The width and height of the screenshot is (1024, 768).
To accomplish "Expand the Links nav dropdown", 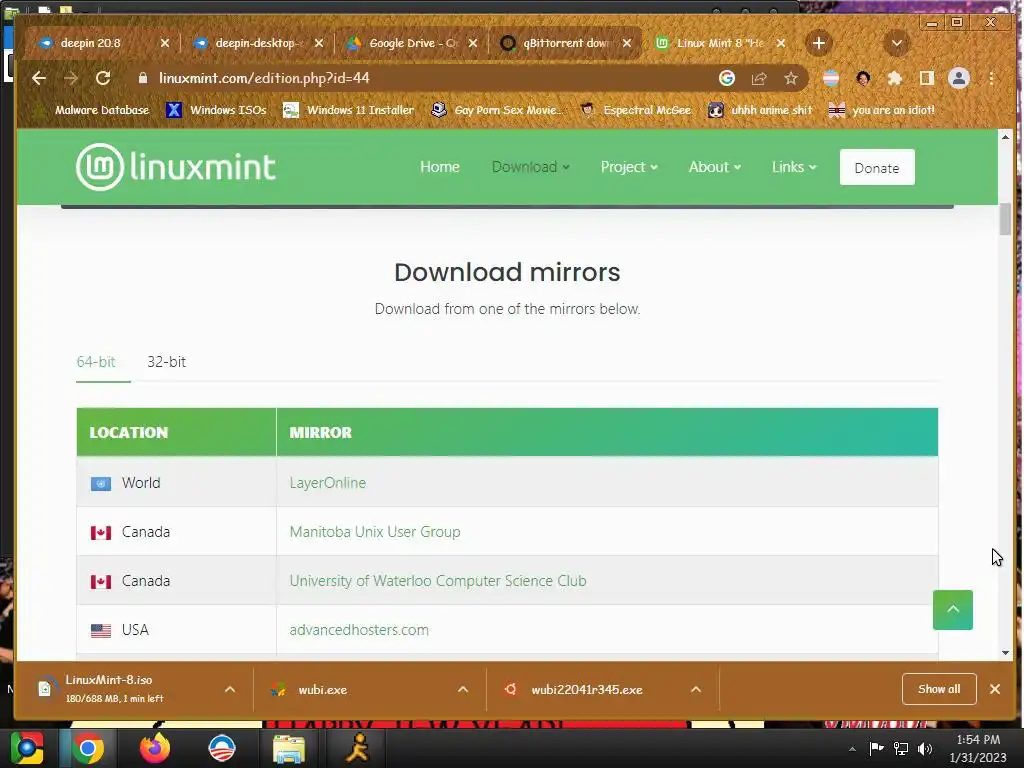I will pos(793,167).
